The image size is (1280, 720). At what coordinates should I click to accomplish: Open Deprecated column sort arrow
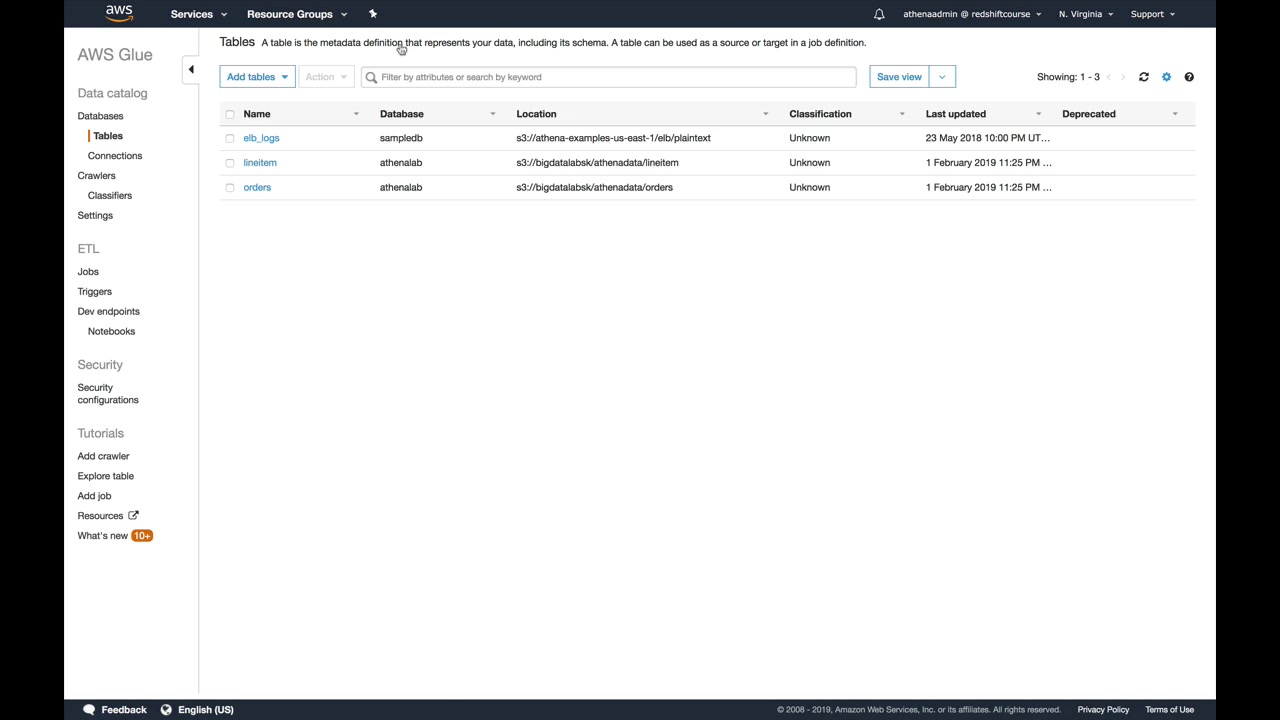click(1175, 114)
